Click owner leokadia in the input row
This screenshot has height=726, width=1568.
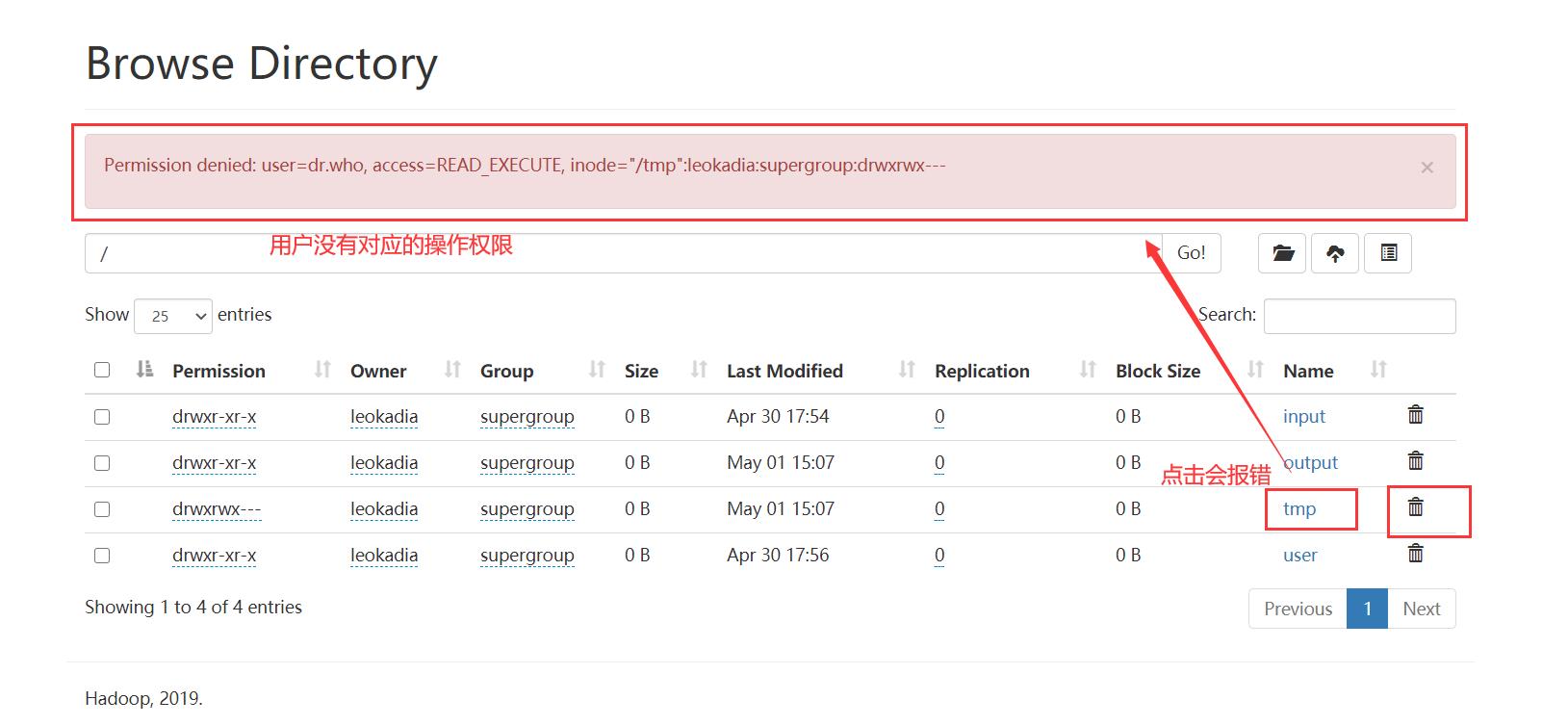pyautogui.click(x=384, y=417)
